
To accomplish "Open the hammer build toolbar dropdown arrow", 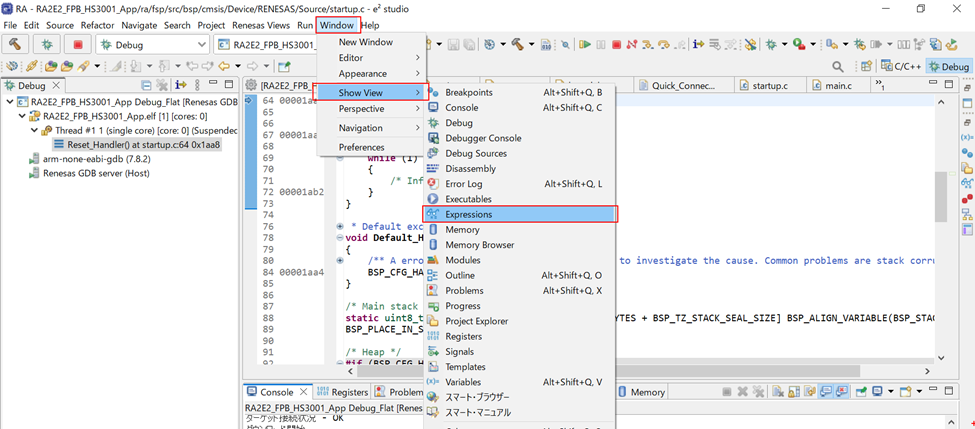I will 532,44.
